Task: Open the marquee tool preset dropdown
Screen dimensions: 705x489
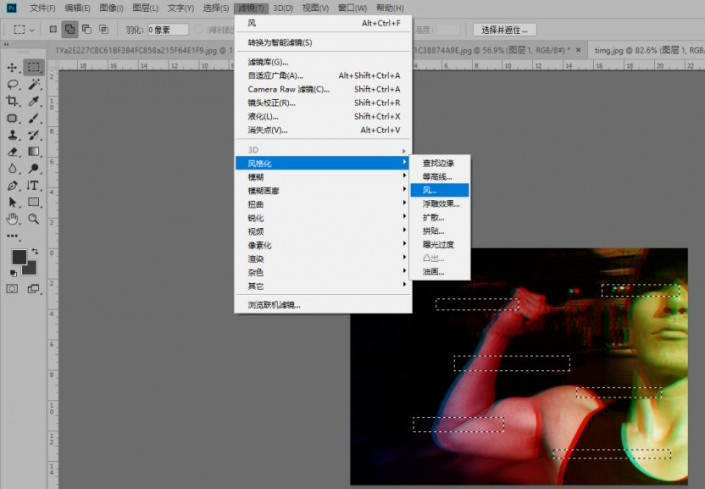Action: pyautogui.click(x=24, y=29)
